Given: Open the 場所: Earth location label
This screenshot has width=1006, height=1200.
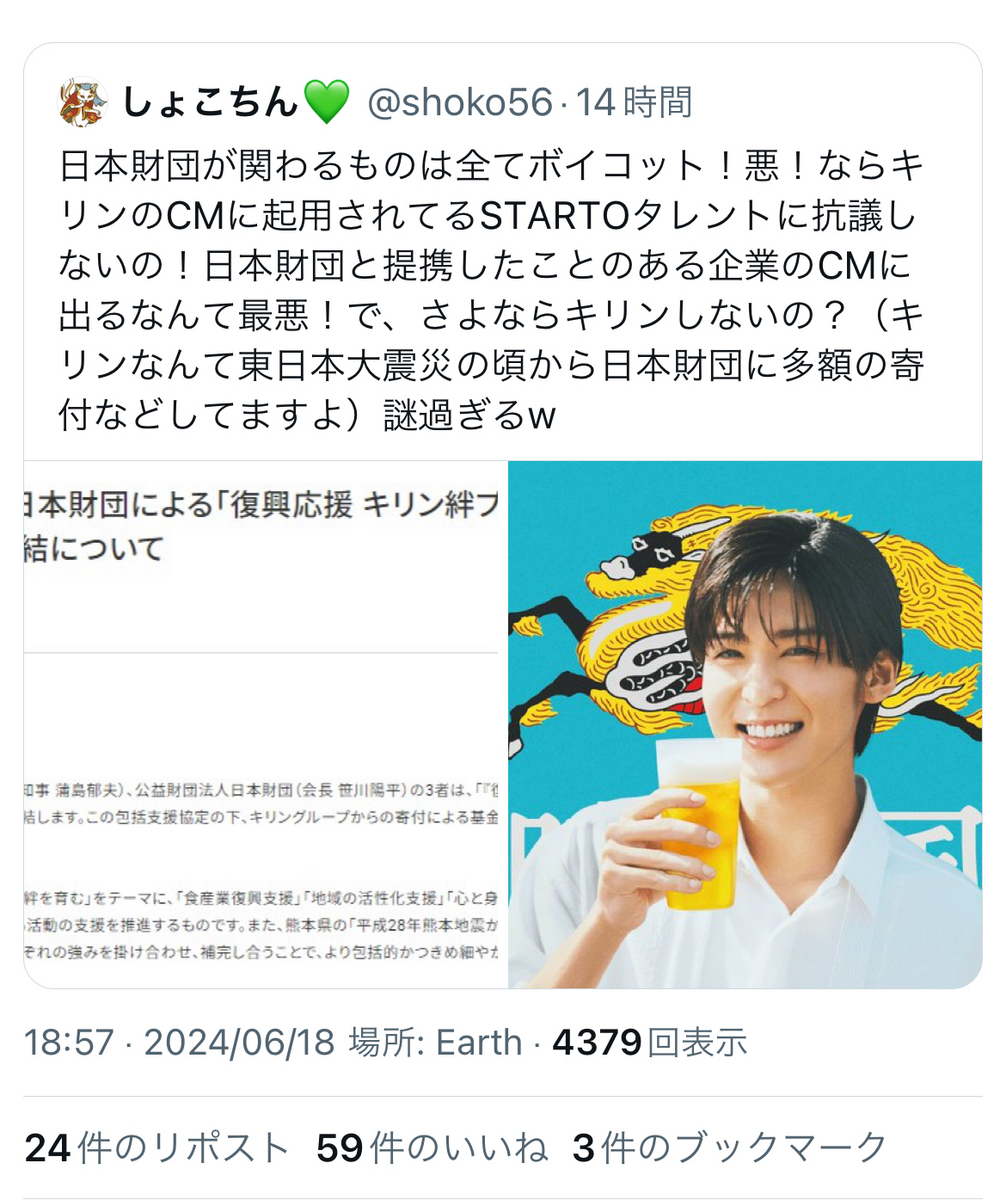Looking at the screenshot, I should pyautogui.click(x=435, y=1043).
